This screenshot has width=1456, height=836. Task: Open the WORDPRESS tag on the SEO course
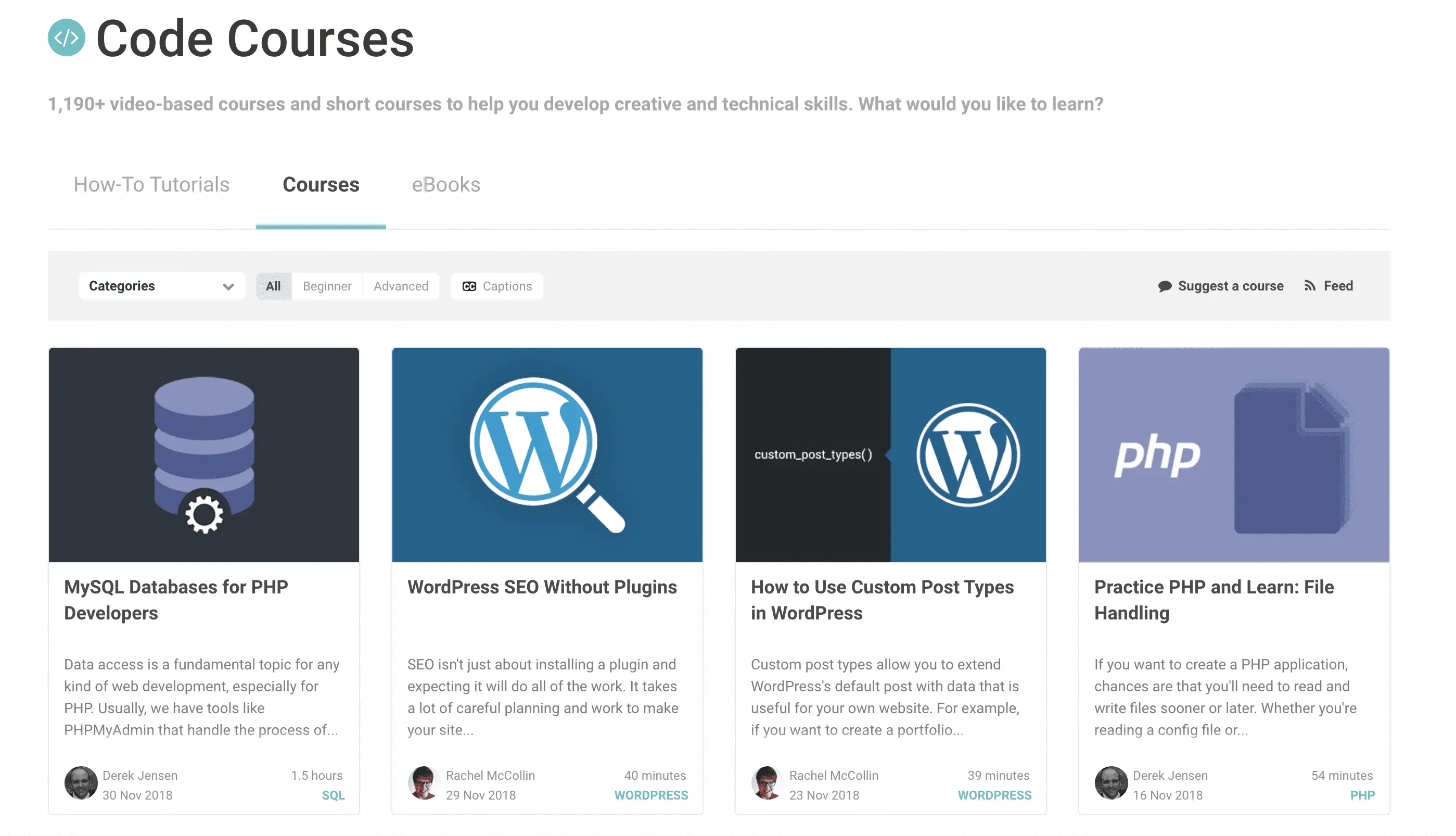click(651, 795)
